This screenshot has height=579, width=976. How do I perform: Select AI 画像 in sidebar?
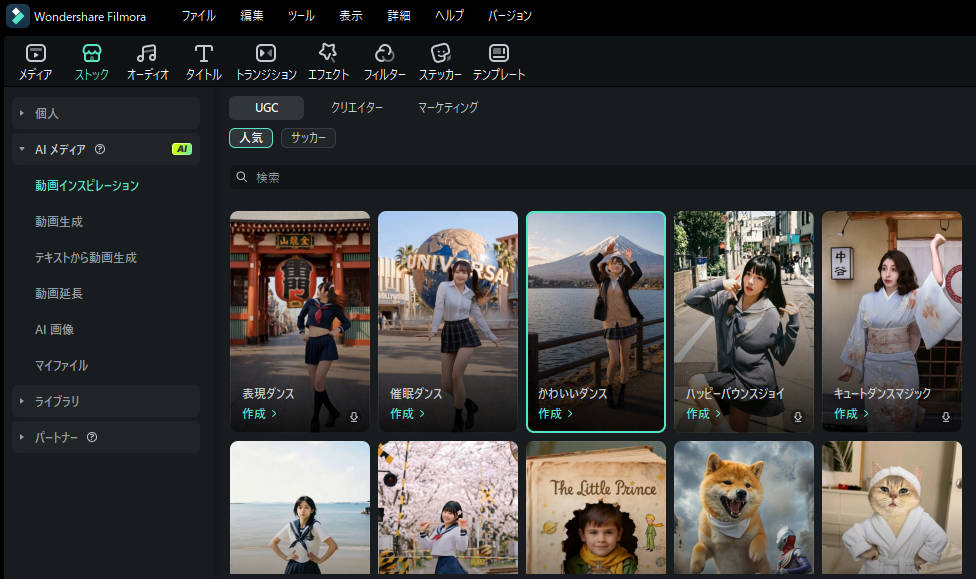pyautogui.click(x=54, y=329)
